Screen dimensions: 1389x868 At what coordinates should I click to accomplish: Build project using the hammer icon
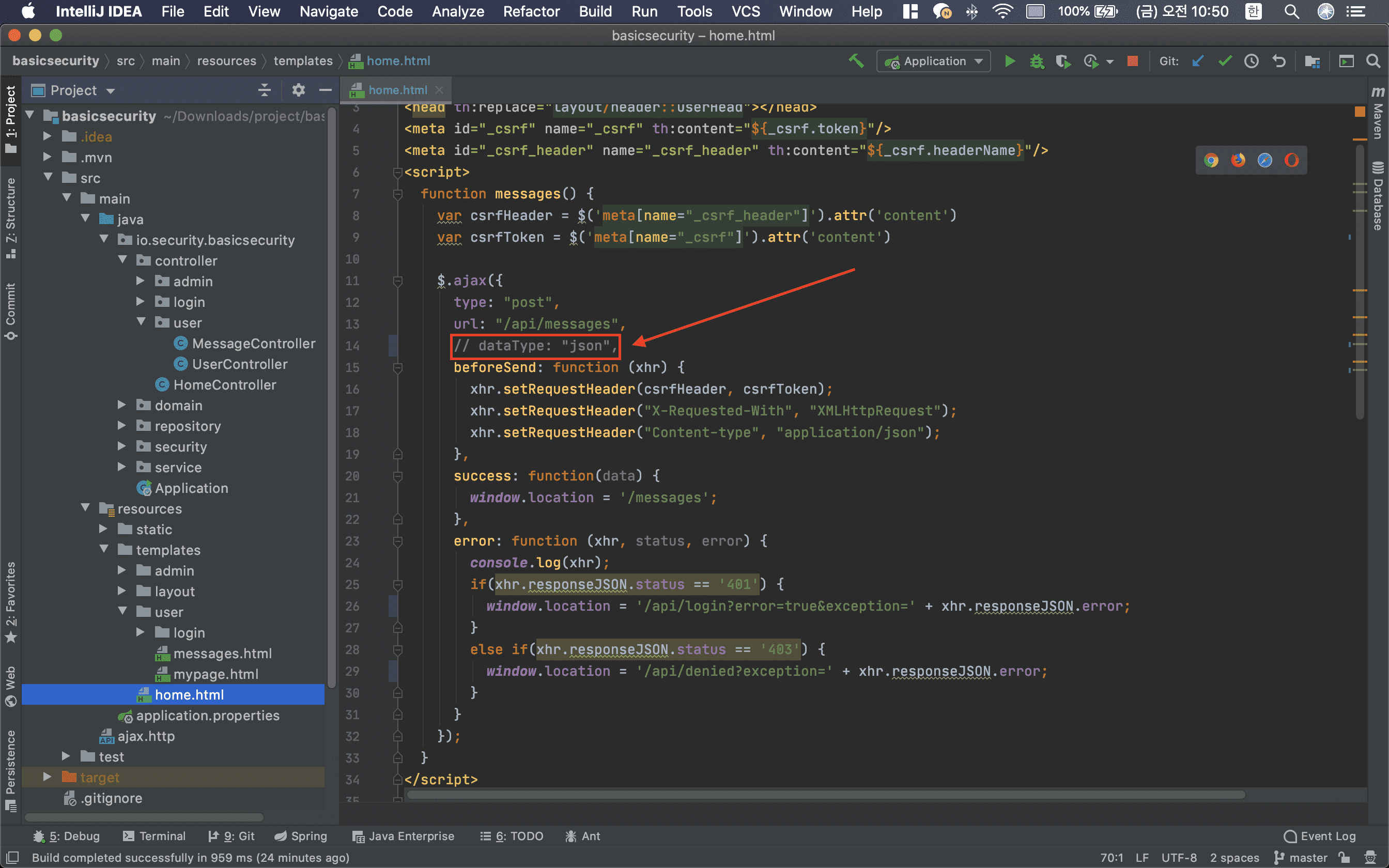856,61
